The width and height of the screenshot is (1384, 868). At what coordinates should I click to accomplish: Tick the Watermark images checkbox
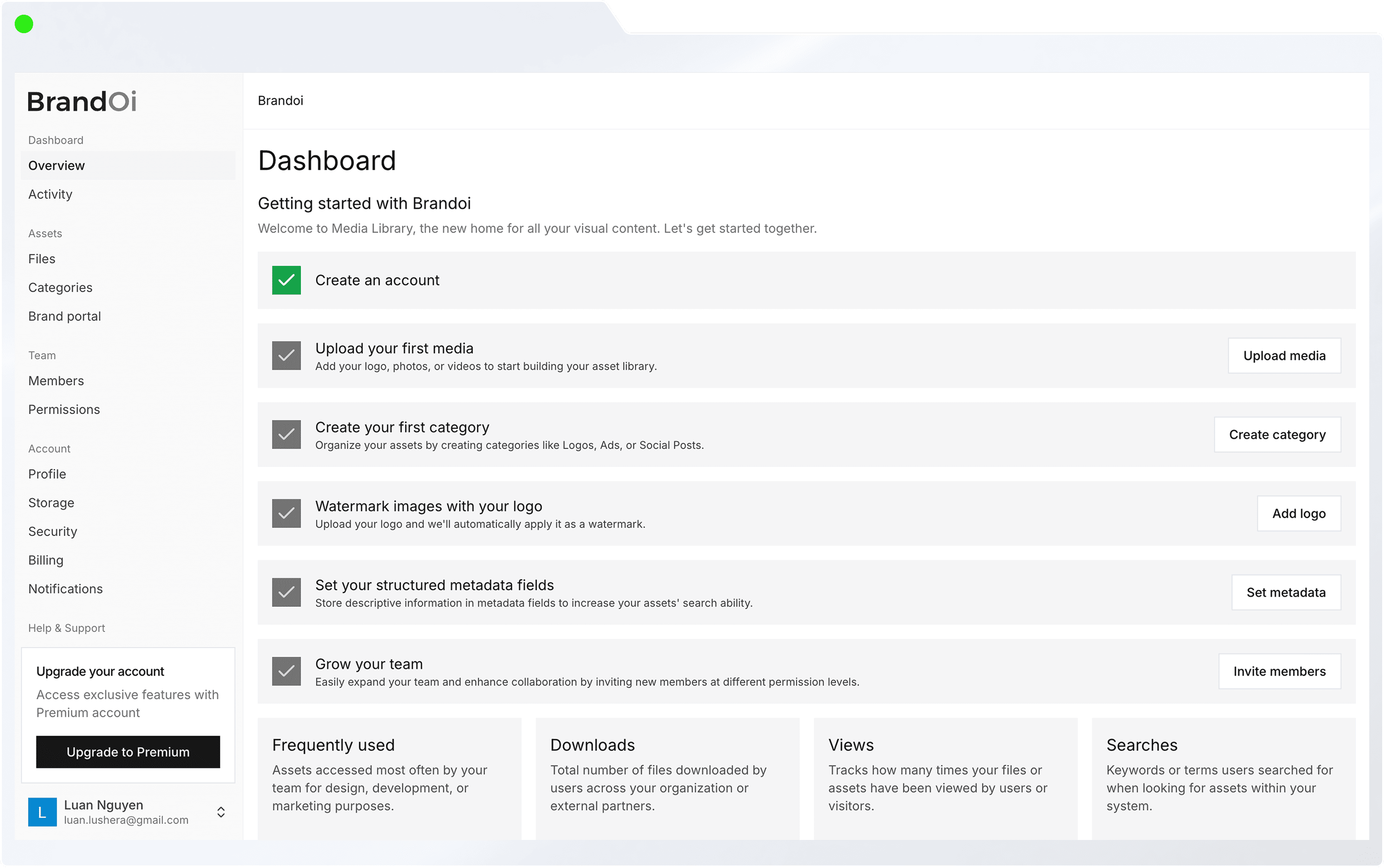[286, 513]
